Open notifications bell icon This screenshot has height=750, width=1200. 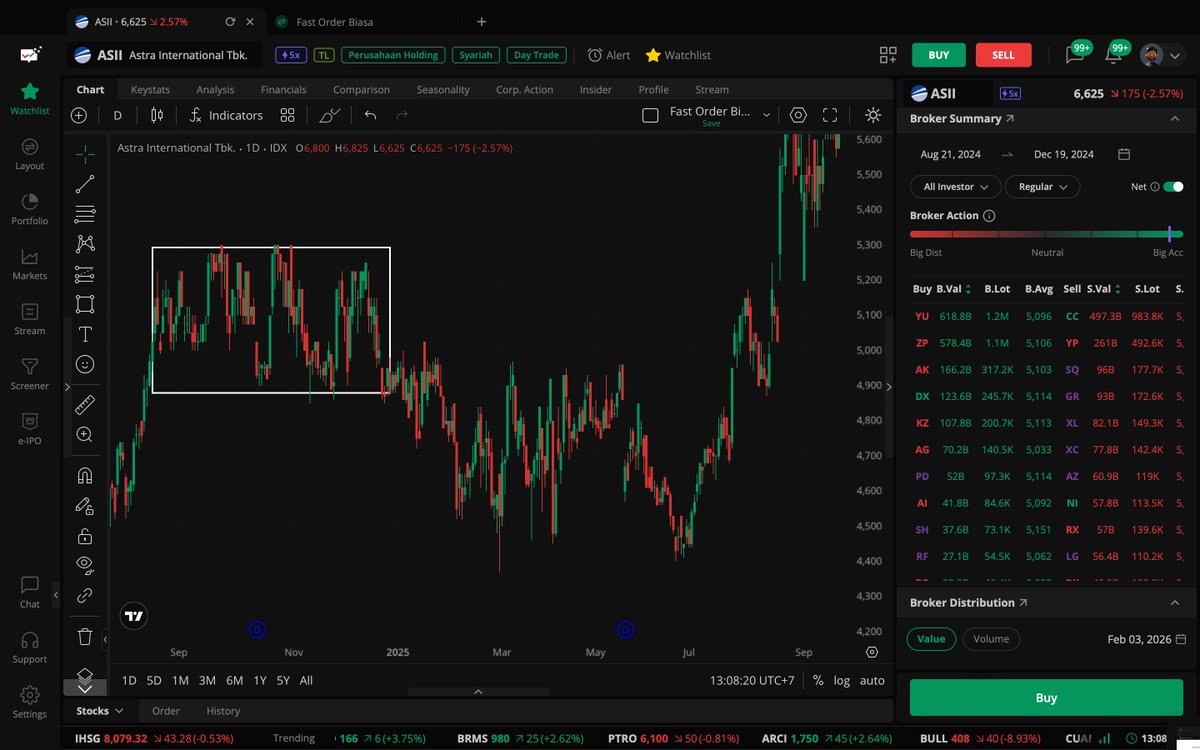(1113, 54)
